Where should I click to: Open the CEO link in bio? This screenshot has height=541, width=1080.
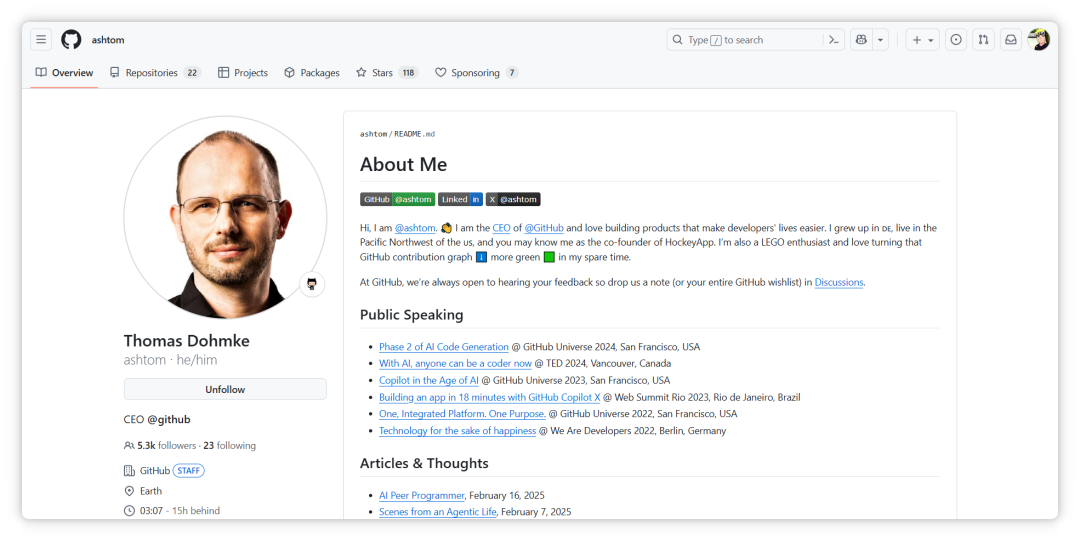click(501, 228)
